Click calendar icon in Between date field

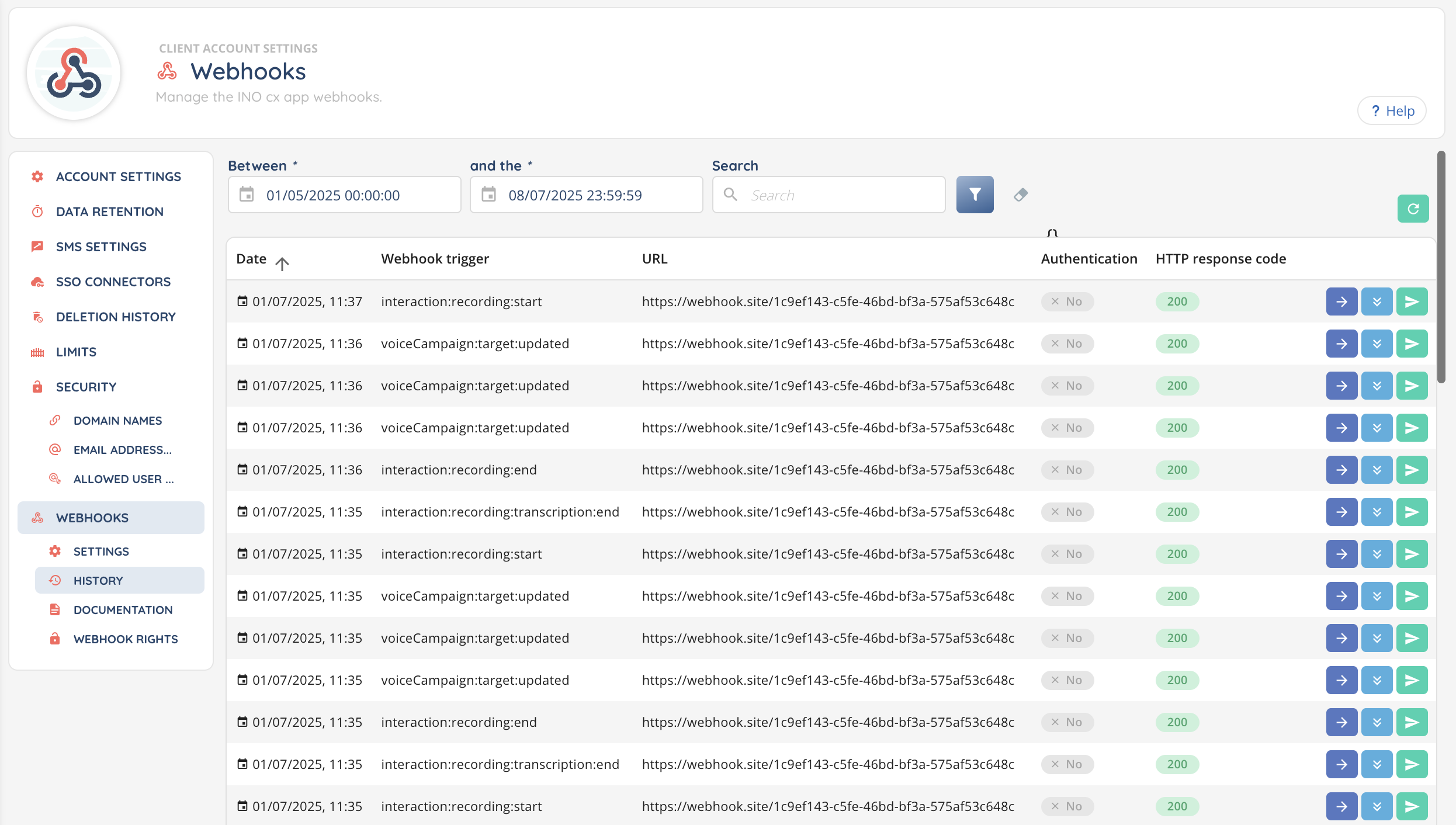[247, 195]
